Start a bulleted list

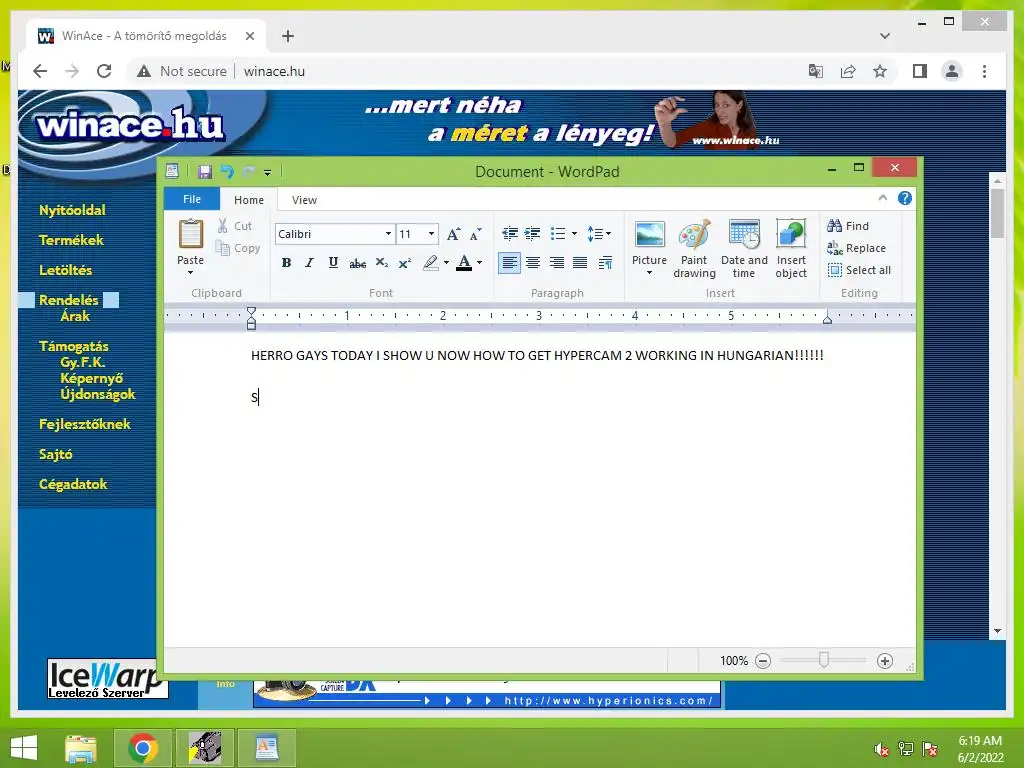point(558,233)
